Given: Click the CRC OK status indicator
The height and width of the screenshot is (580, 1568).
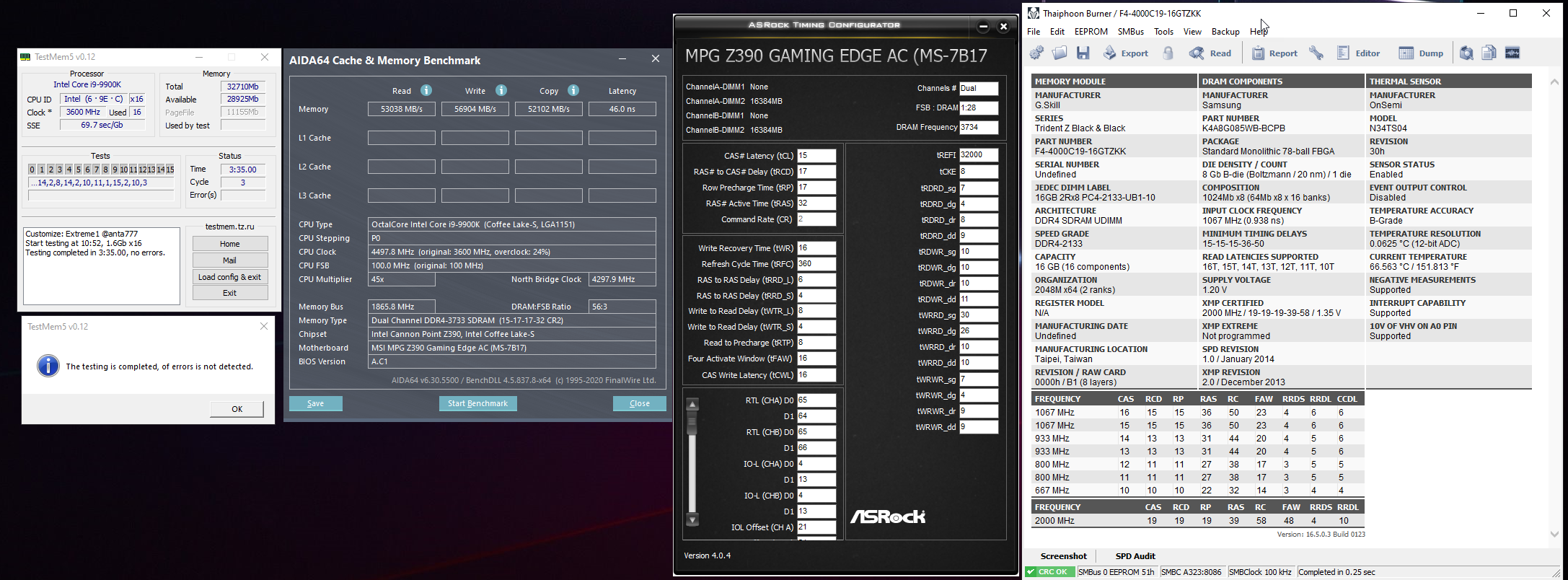Looking at the screenshot, I should click(1051, 572).
